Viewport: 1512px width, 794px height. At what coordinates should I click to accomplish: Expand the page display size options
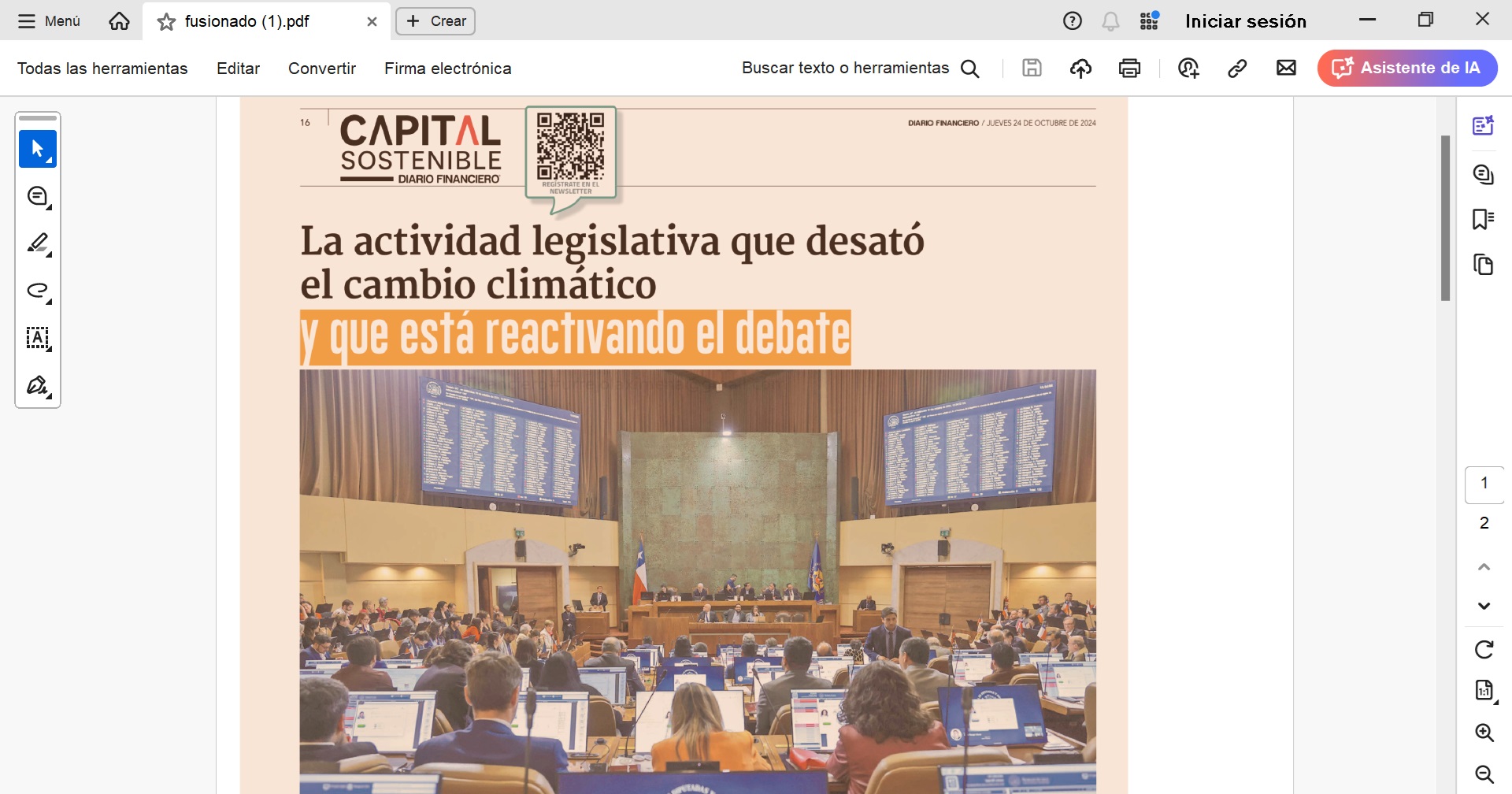click(x=1484, y=690)
